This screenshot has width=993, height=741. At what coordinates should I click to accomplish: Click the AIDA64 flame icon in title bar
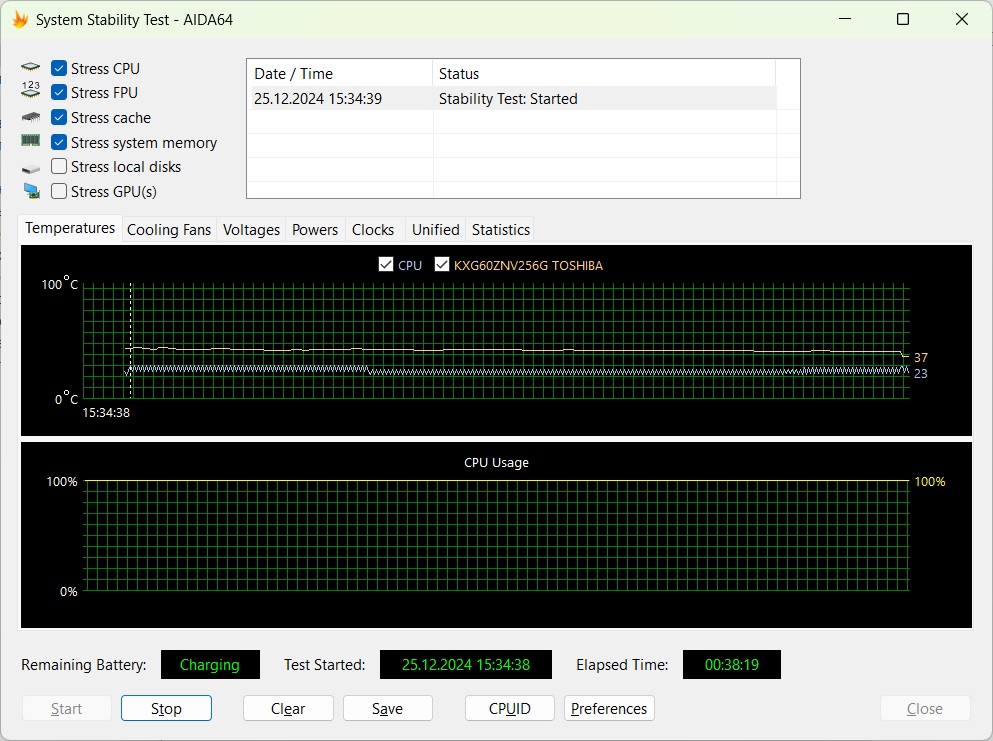click(x=20, y=19)
